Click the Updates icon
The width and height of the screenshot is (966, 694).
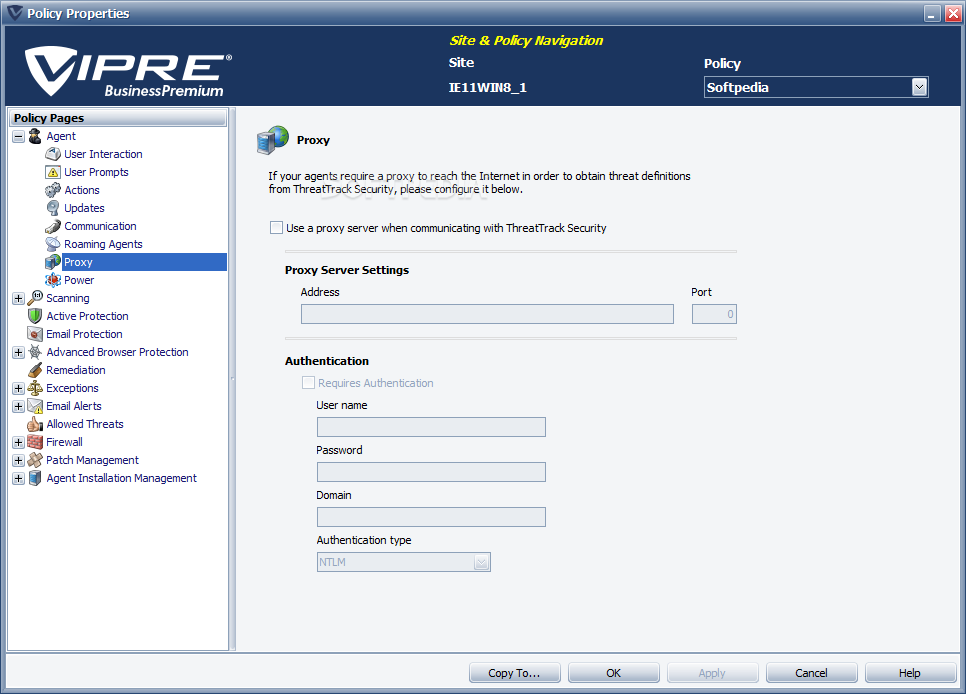click(x=53, y=208)
